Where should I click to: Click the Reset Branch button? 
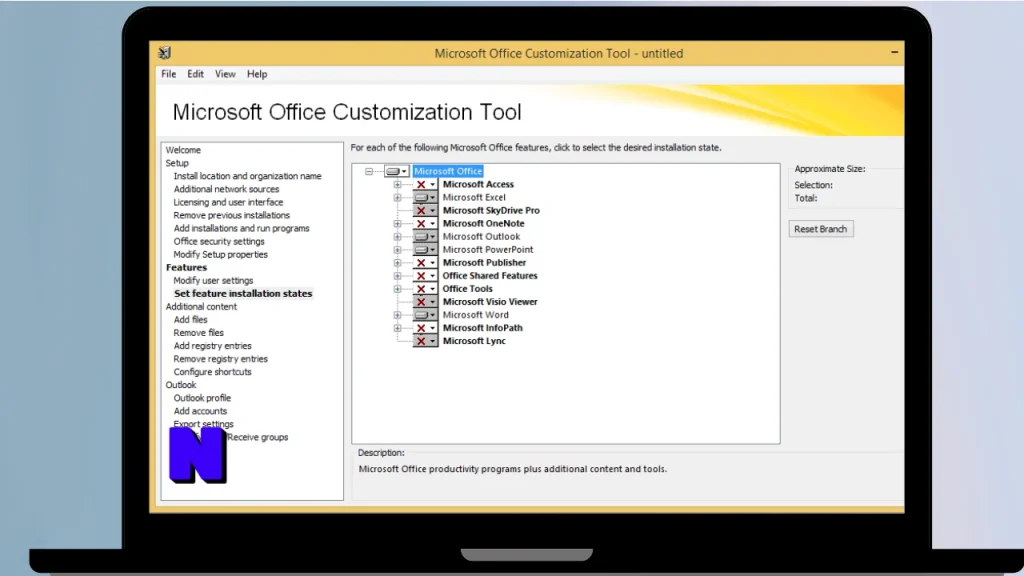(x=821, y=229)
